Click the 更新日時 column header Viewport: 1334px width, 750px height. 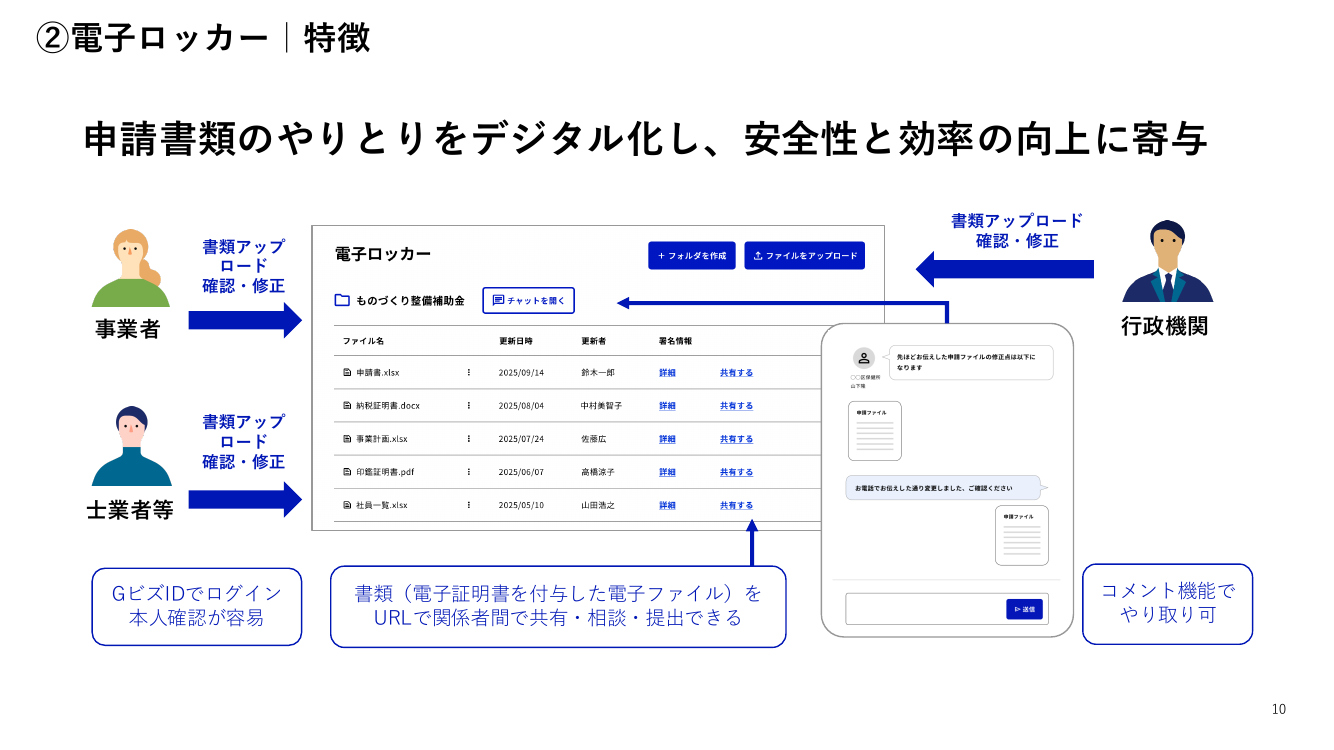point(516,341)
